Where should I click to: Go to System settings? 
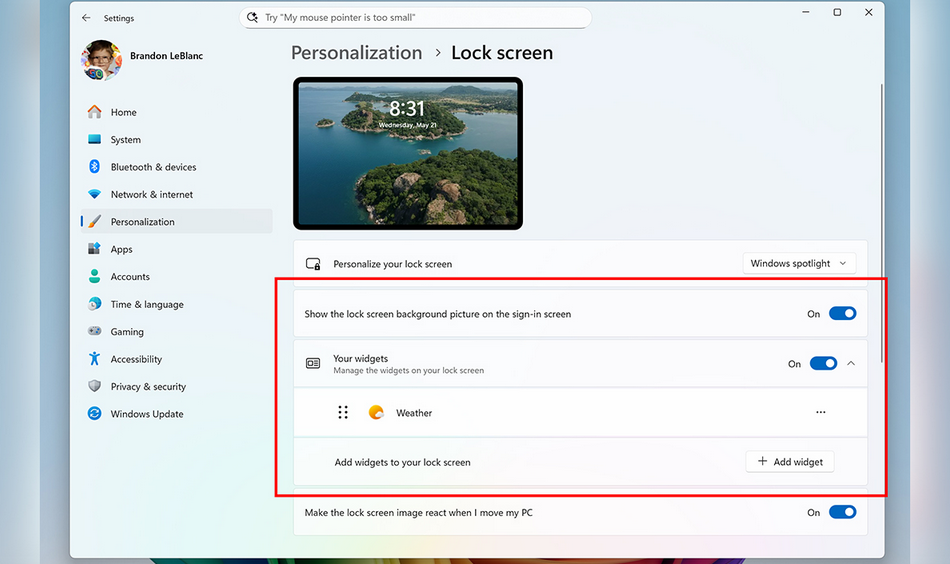click(x=176, y=139)
